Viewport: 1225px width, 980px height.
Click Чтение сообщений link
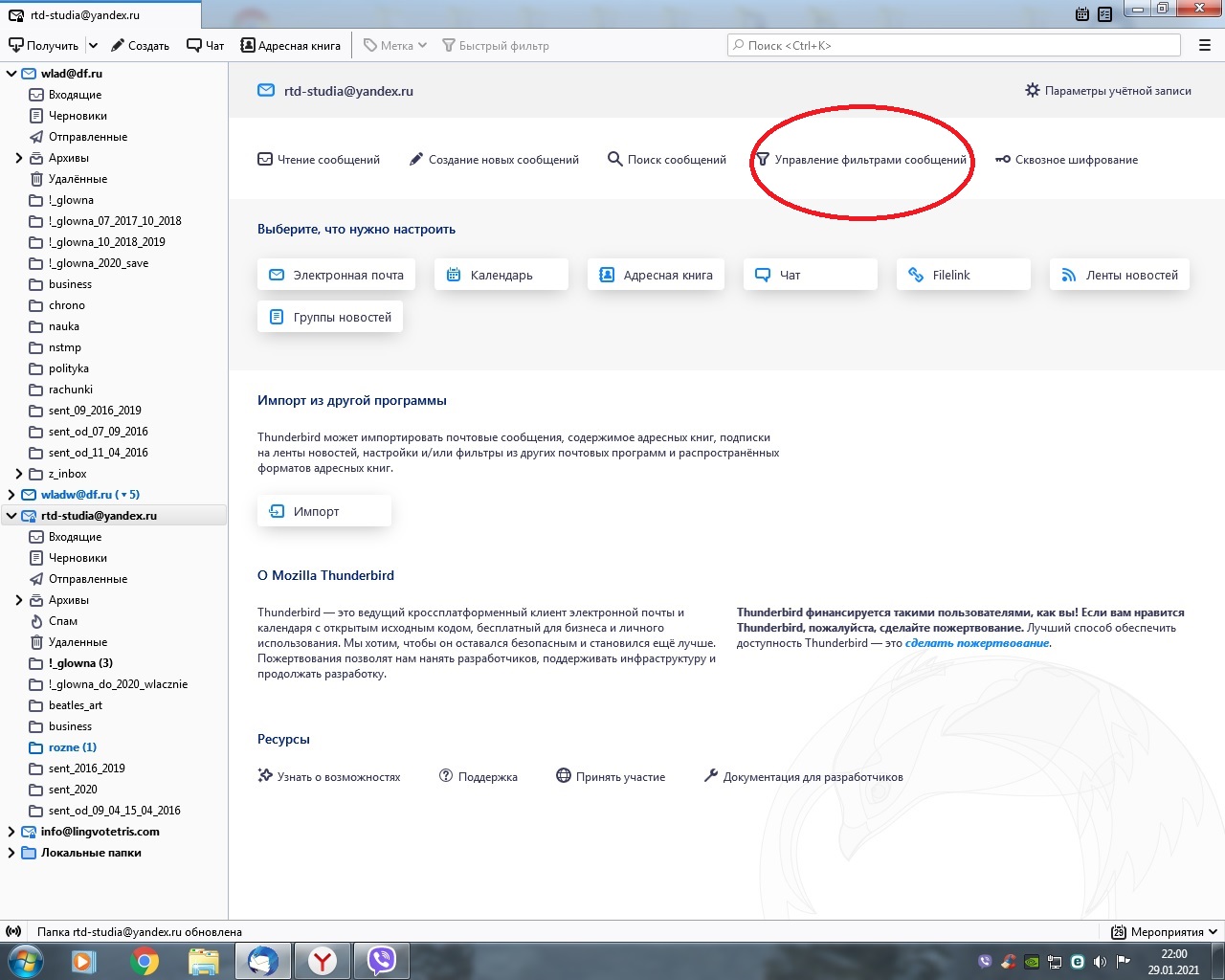[x=319, y=160]
